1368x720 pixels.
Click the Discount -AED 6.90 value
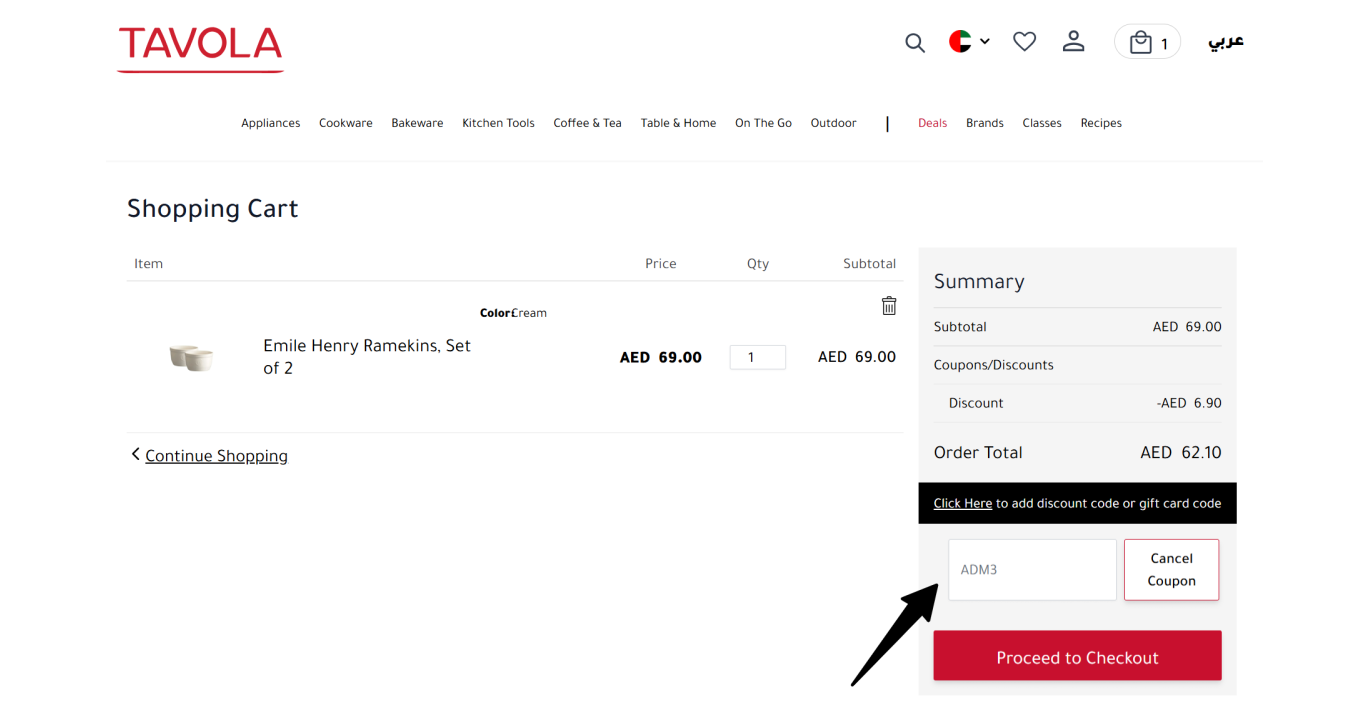tap(1189, 403)
